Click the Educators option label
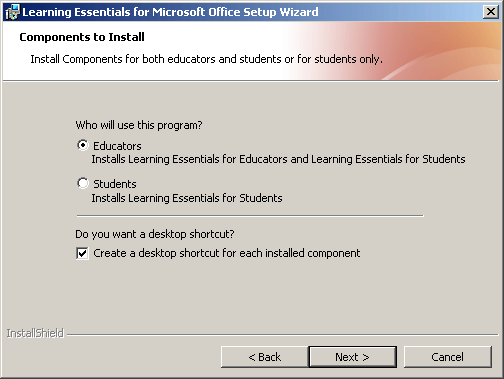The image size is (504, 379). (x=117, y=146)
